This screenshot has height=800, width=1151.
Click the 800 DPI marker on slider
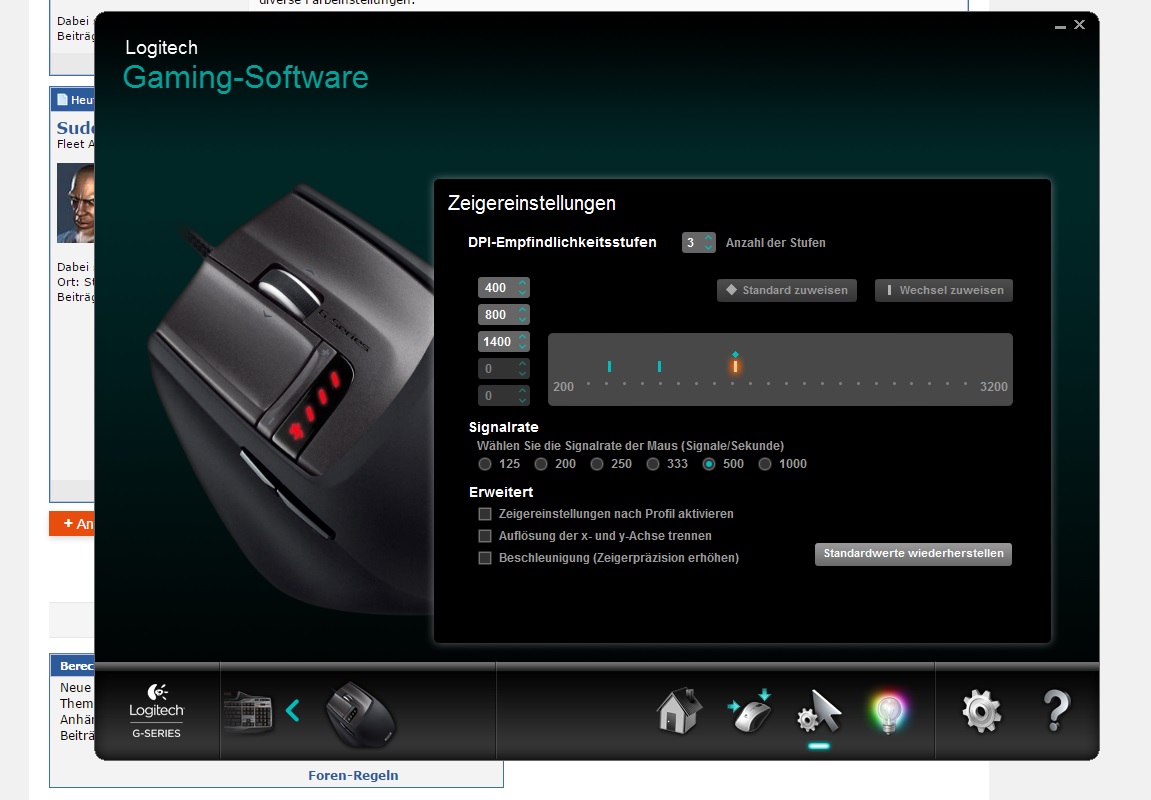[659, 366]
